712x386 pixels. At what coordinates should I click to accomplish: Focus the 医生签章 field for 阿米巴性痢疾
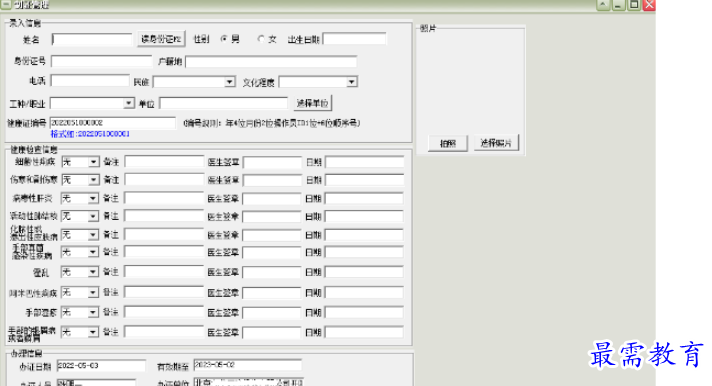click(272, 293)
